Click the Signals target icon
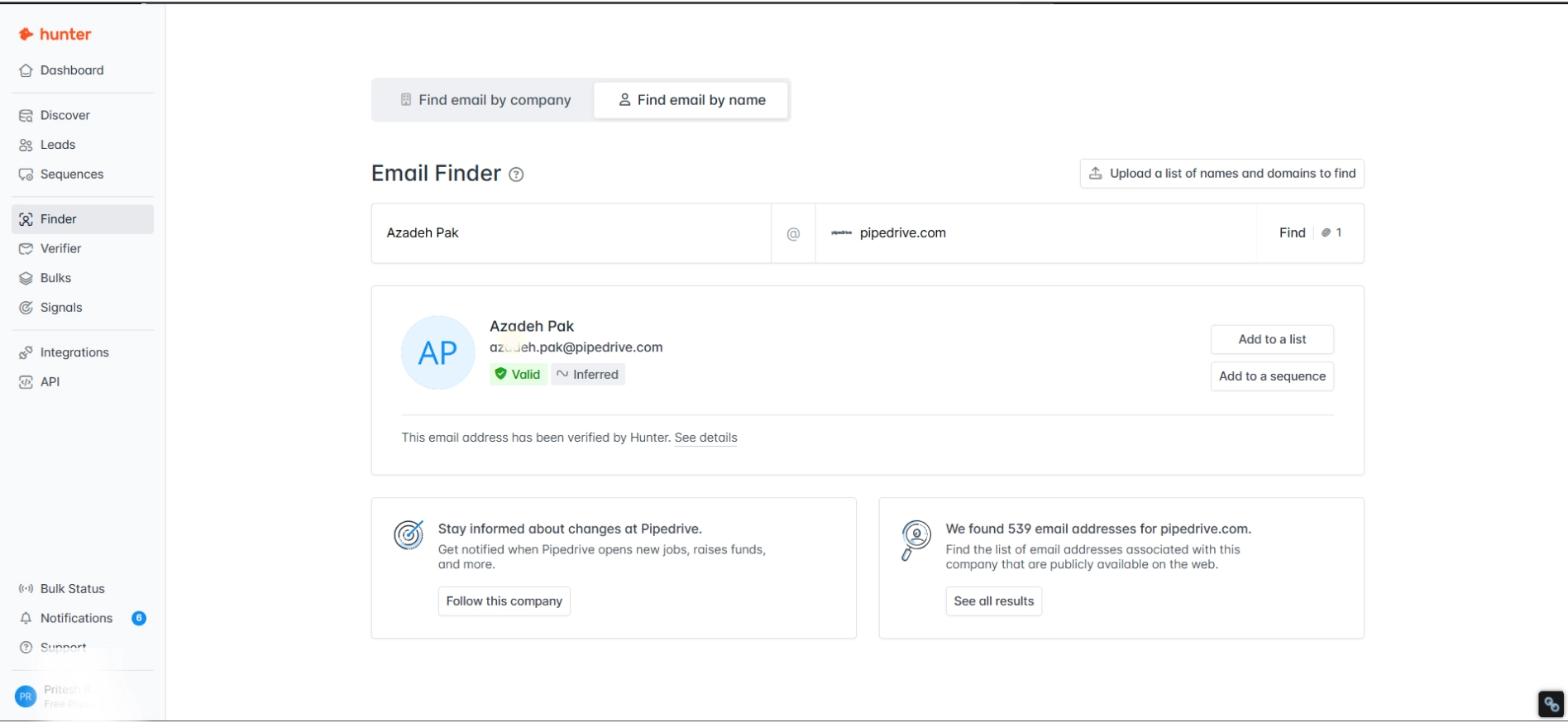The height and width of the screenshot is (723, 1568). (x=26, y=308)
